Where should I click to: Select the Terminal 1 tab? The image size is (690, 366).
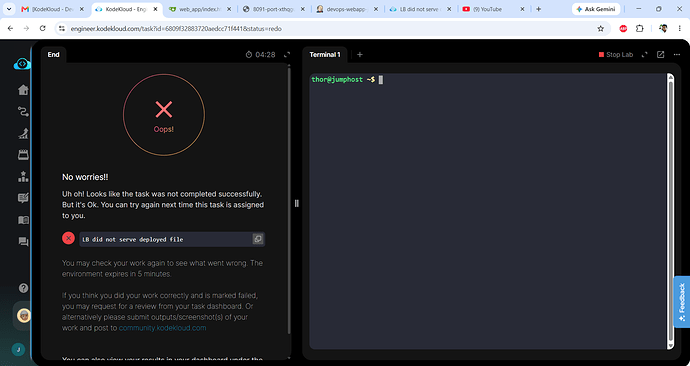pos(325,55)
